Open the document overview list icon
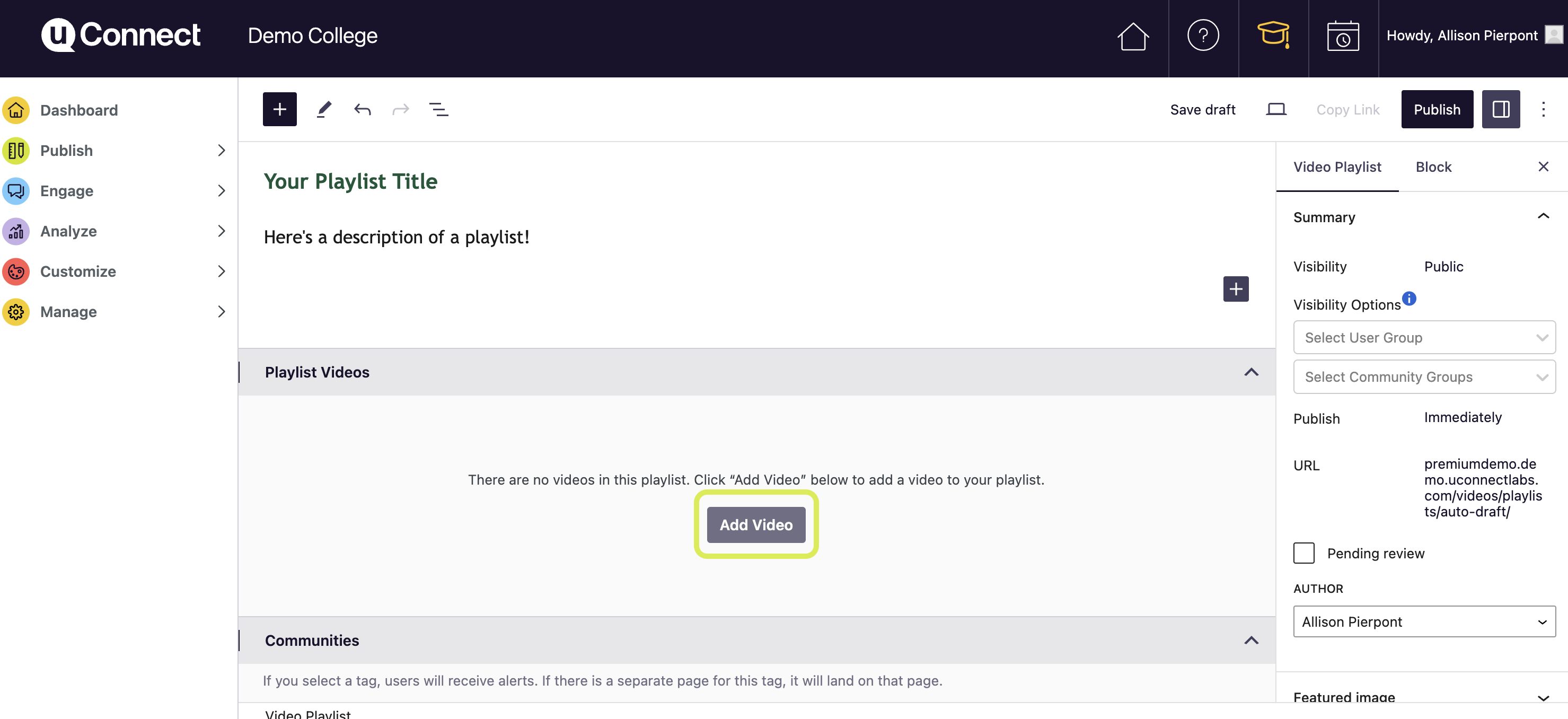 click(438, 110)
